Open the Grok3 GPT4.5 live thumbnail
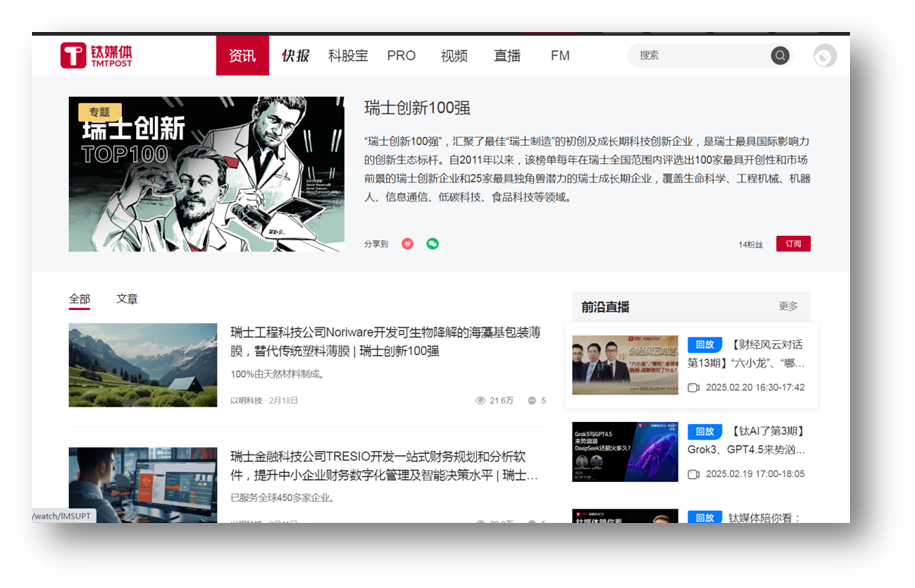The height and width of the screenshot is (588, 915). tap(625, 452)
